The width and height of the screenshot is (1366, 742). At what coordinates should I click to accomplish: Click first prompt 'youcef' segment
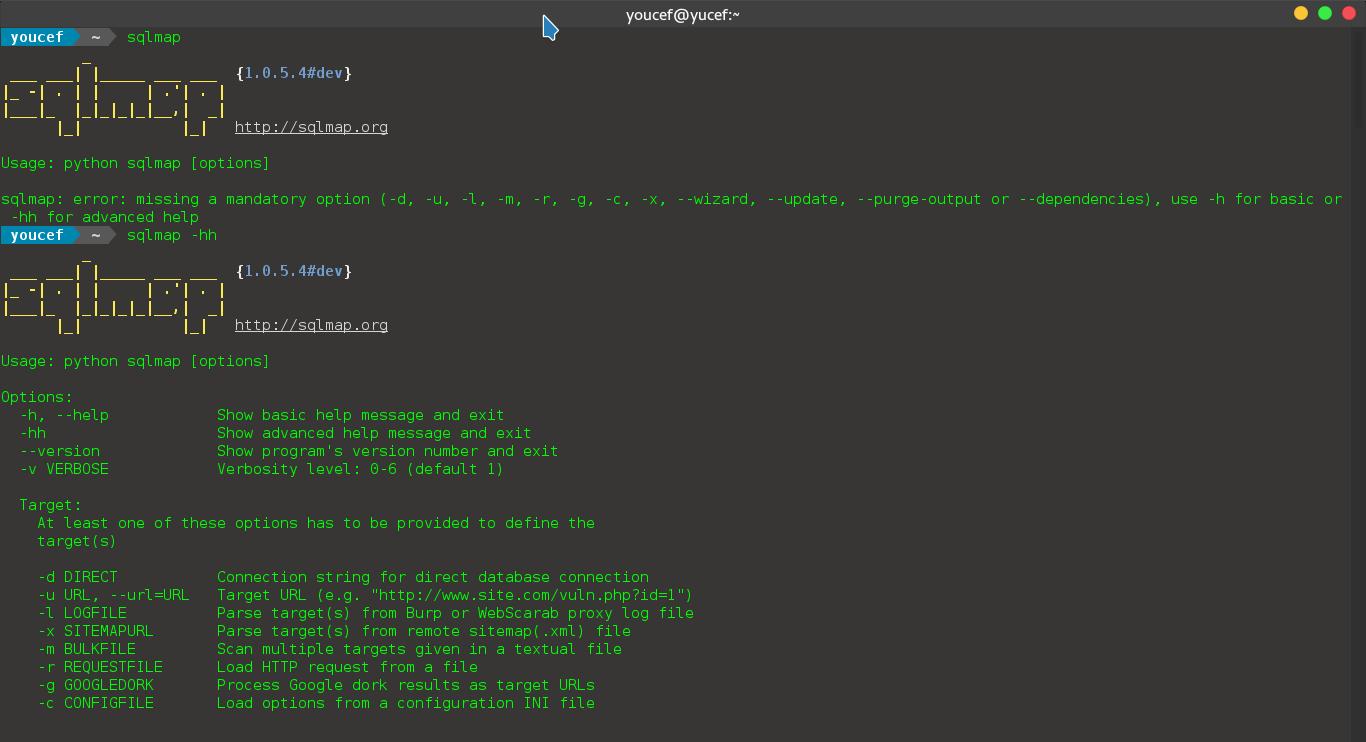(37, 37)
